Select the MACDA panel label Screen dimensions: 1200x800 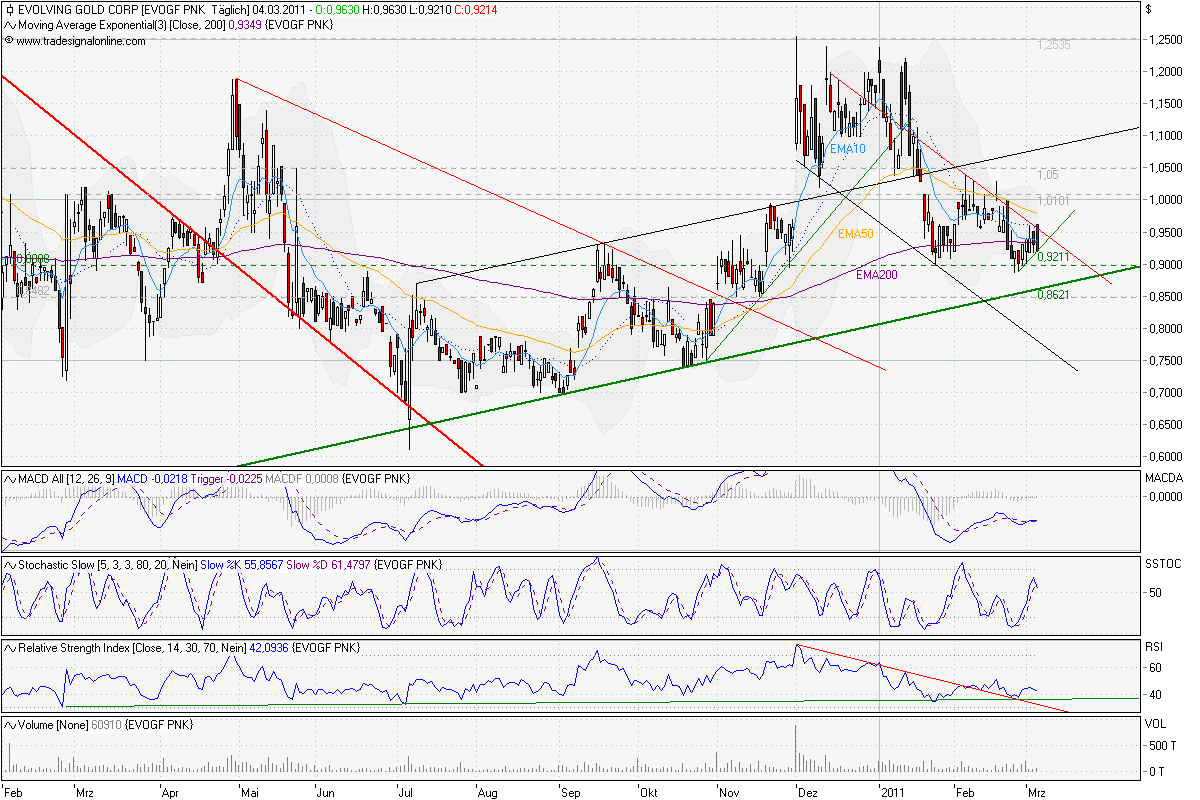(1163, 478)
